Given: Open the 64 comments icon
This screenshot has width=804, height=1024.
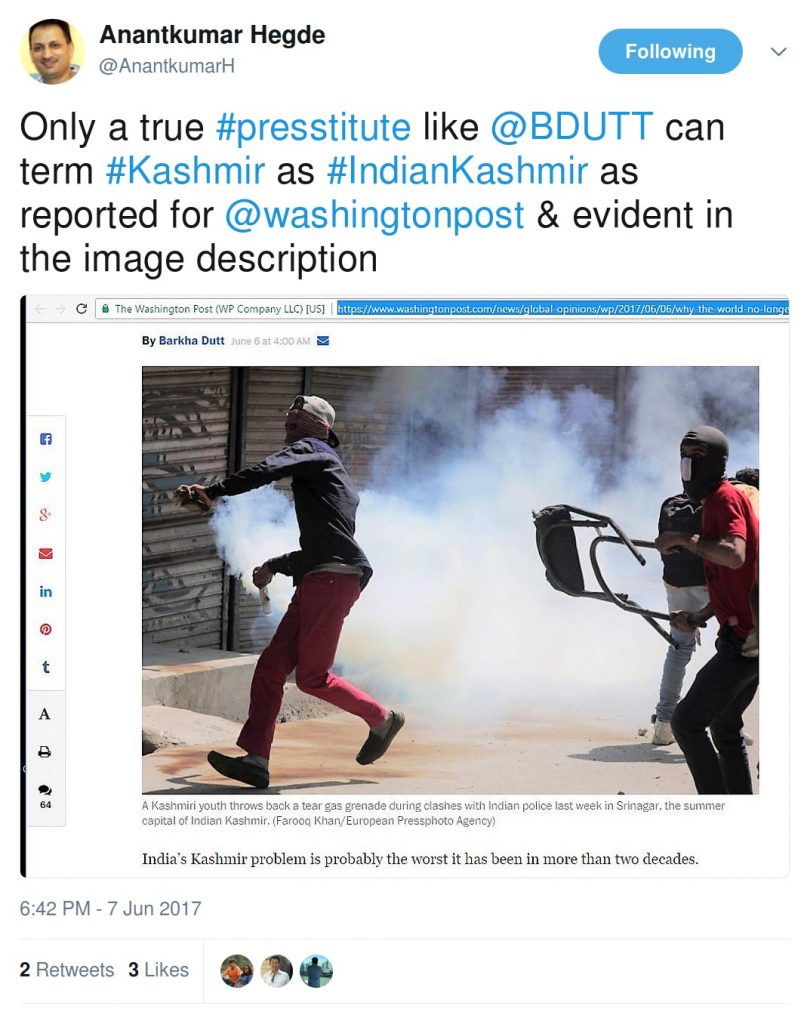Looking at the screenshot, I should click(45, 796).
